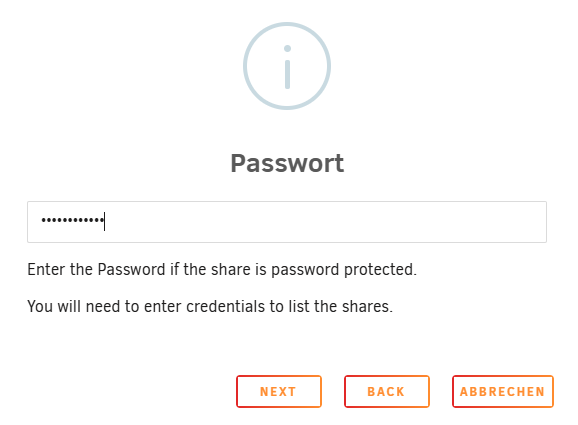Click the letter i inside the circle

288,67
